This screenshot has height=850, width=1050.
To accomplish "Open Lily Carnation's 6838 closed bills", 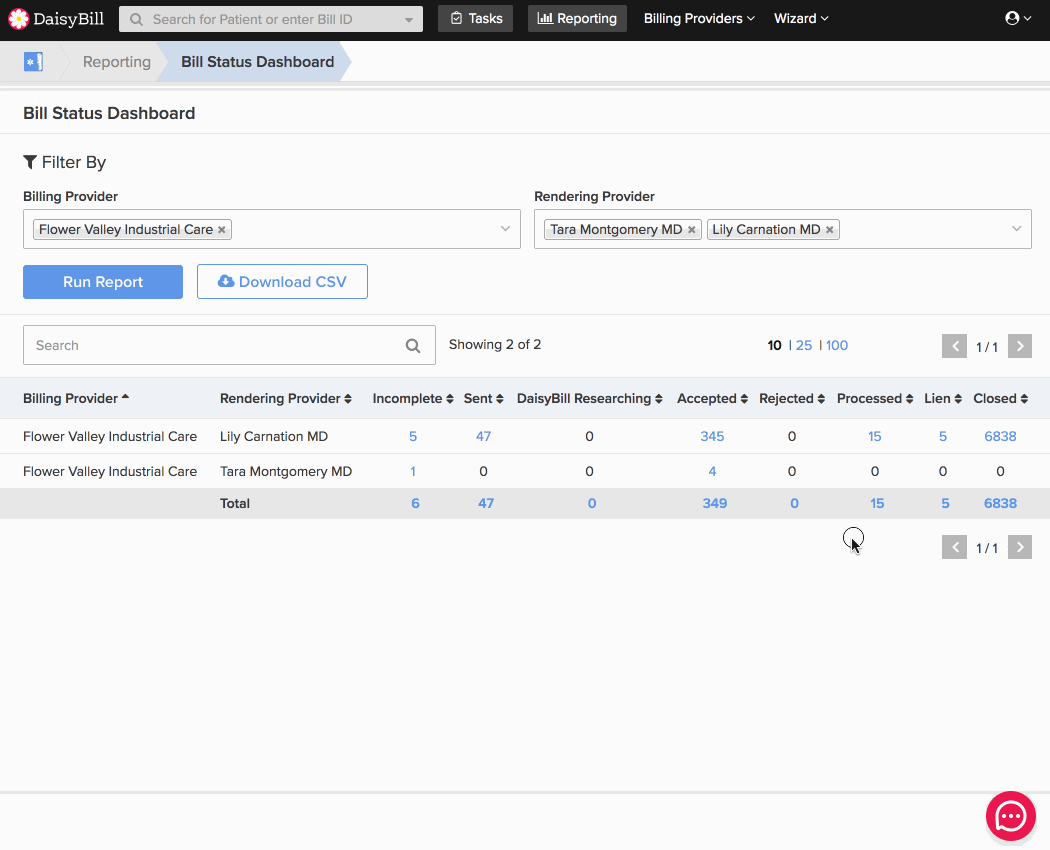I will point(1000,437).
